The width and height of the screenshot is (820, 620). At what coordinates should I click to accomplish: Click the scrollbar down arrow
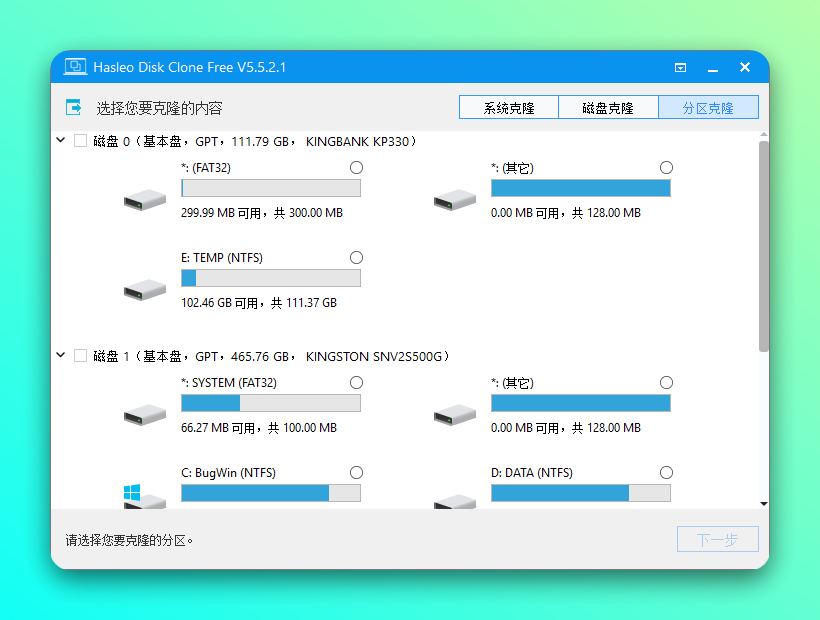(x=764, y=504)
